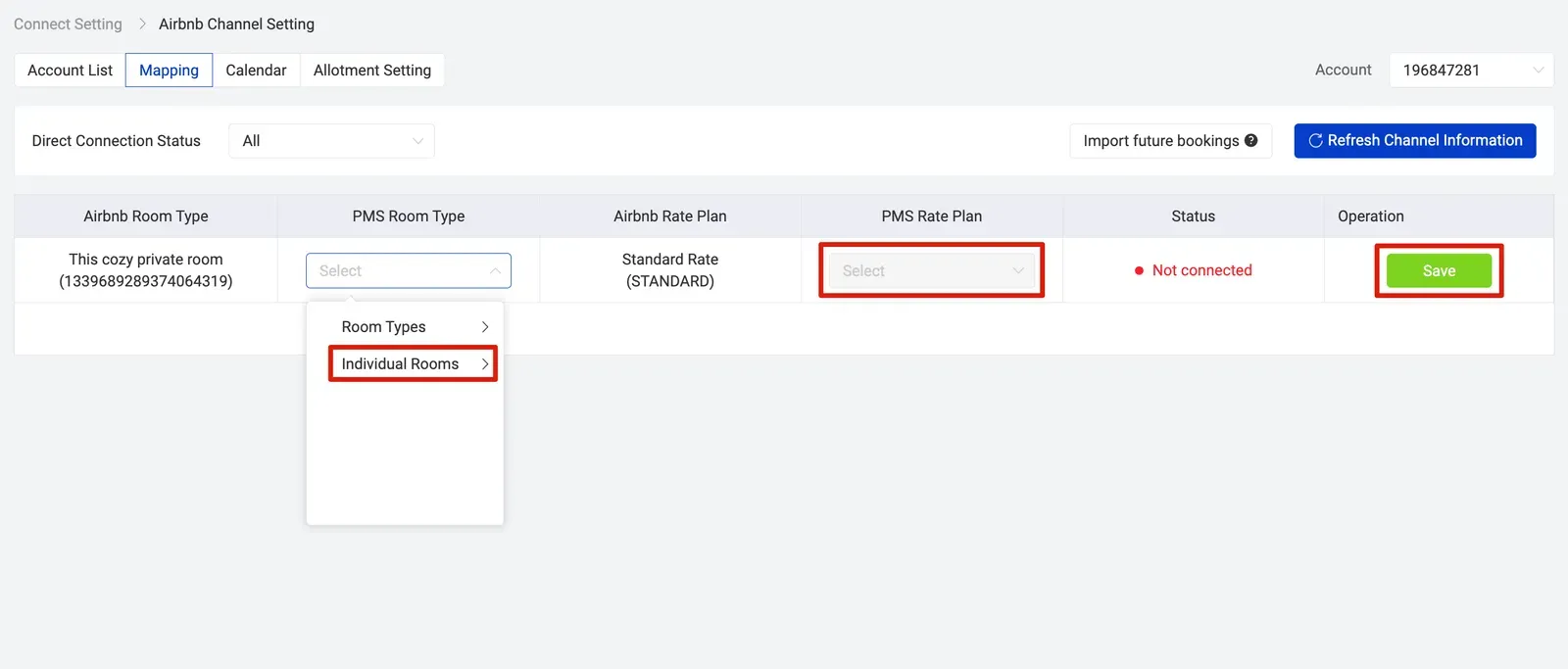Click the chevron next to Room Types
Viewport: 1568px width, 669px height.
click(x=484, y=326)
